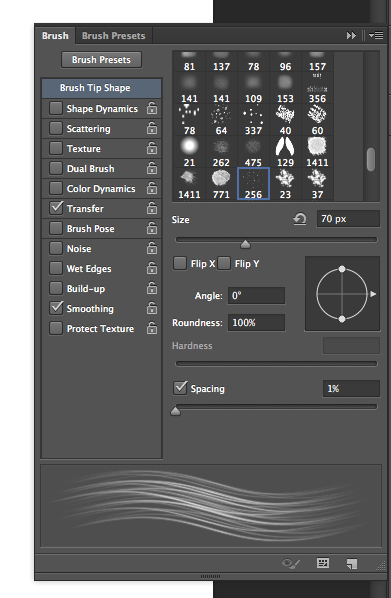Enable Scattering checkbox
Viewport: 391px width, 598px height.
(x=56, y=128)
